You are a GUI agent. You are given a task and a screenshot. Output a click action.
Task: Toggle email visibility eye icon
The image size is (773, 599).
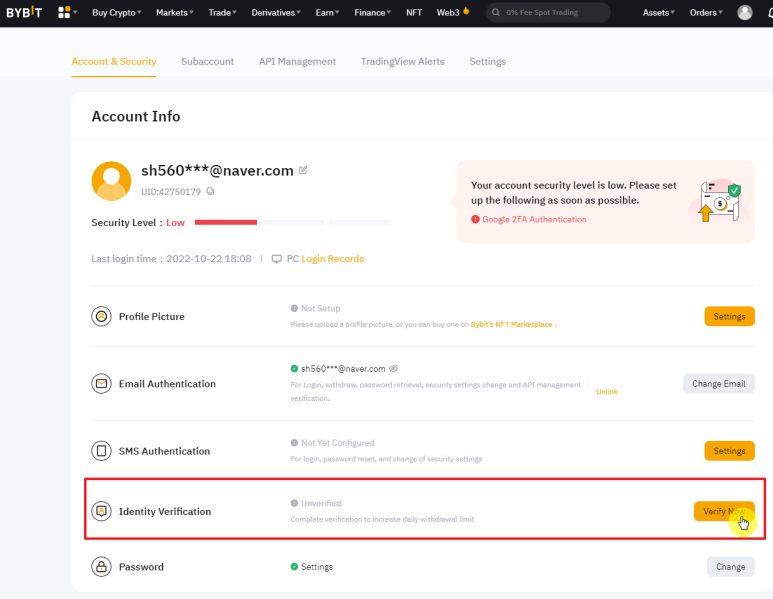click(x=393, y=369)
